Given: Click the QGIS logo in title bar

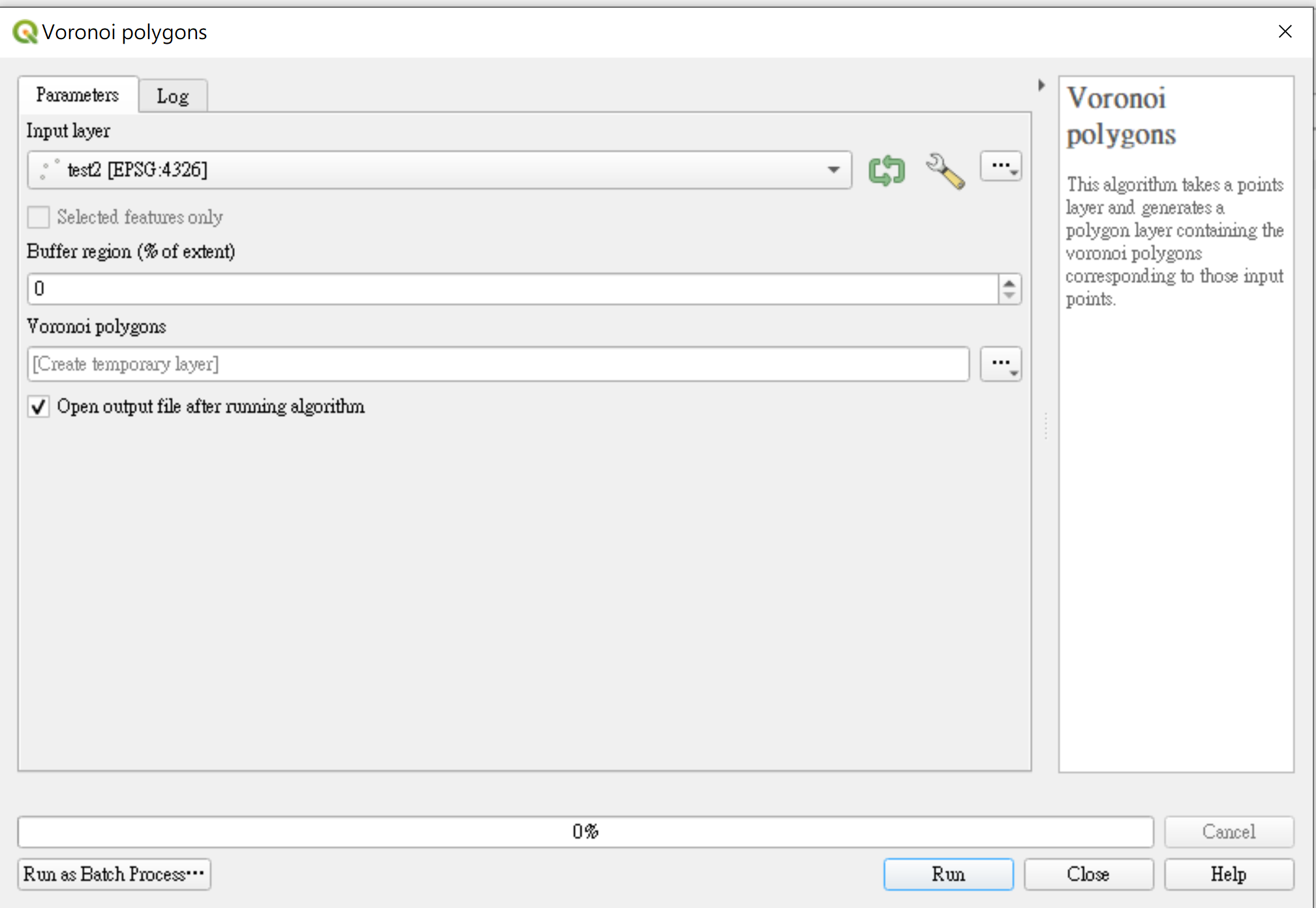Looking at the screenshot, I should 25,31.
